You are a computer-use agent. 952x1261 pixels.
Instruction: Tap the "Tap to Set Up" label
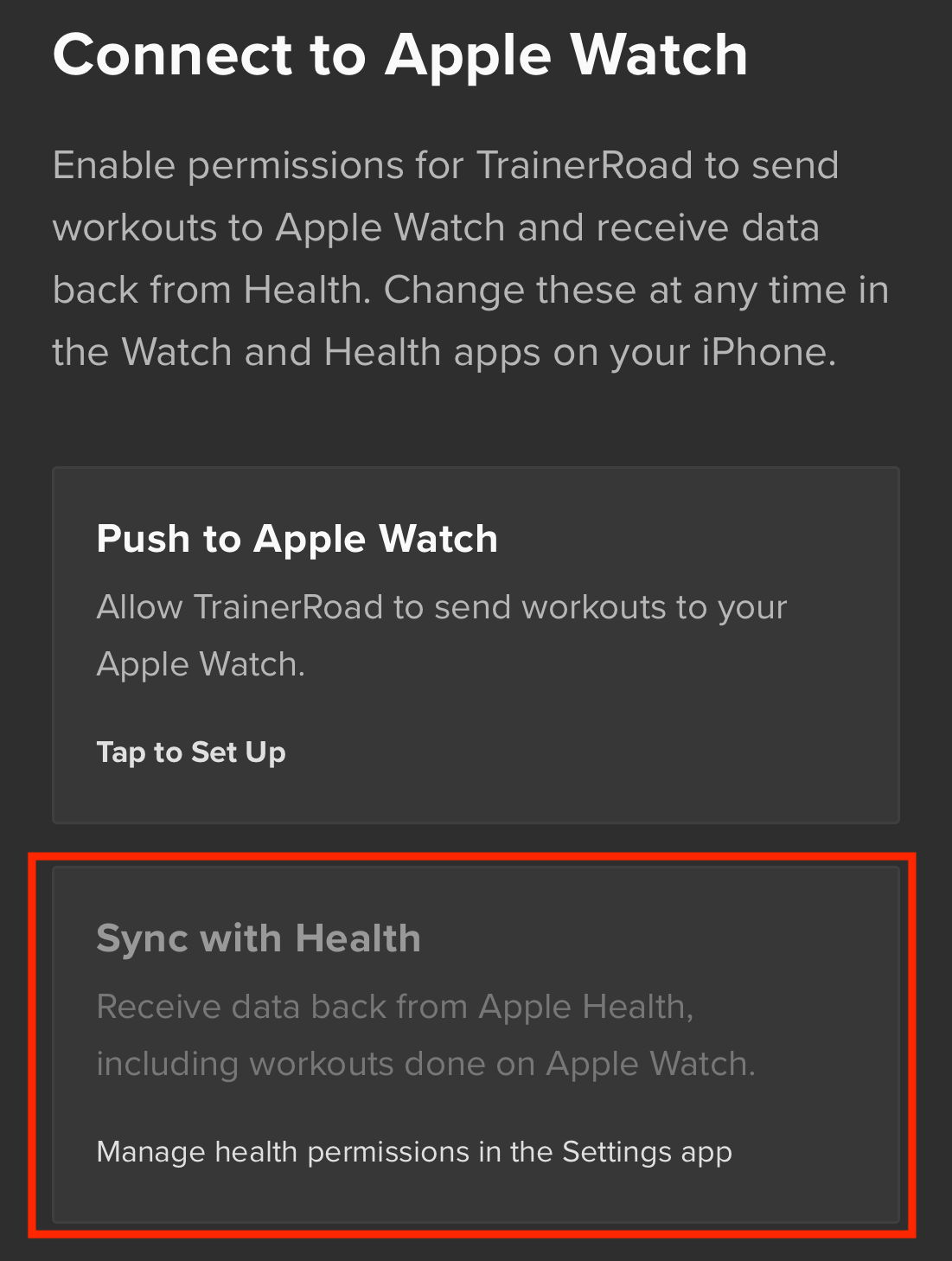point(191,752)
